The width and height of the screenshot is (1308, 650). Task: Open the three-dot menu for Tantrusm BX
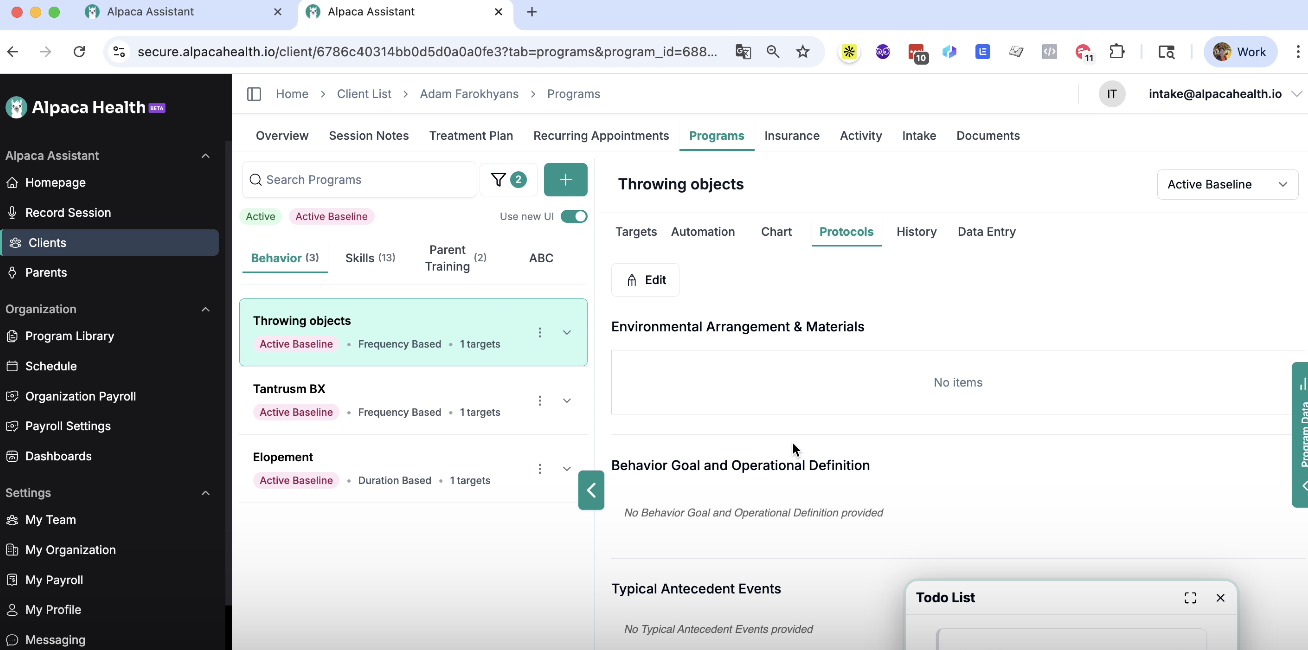(x=540, y=401)
